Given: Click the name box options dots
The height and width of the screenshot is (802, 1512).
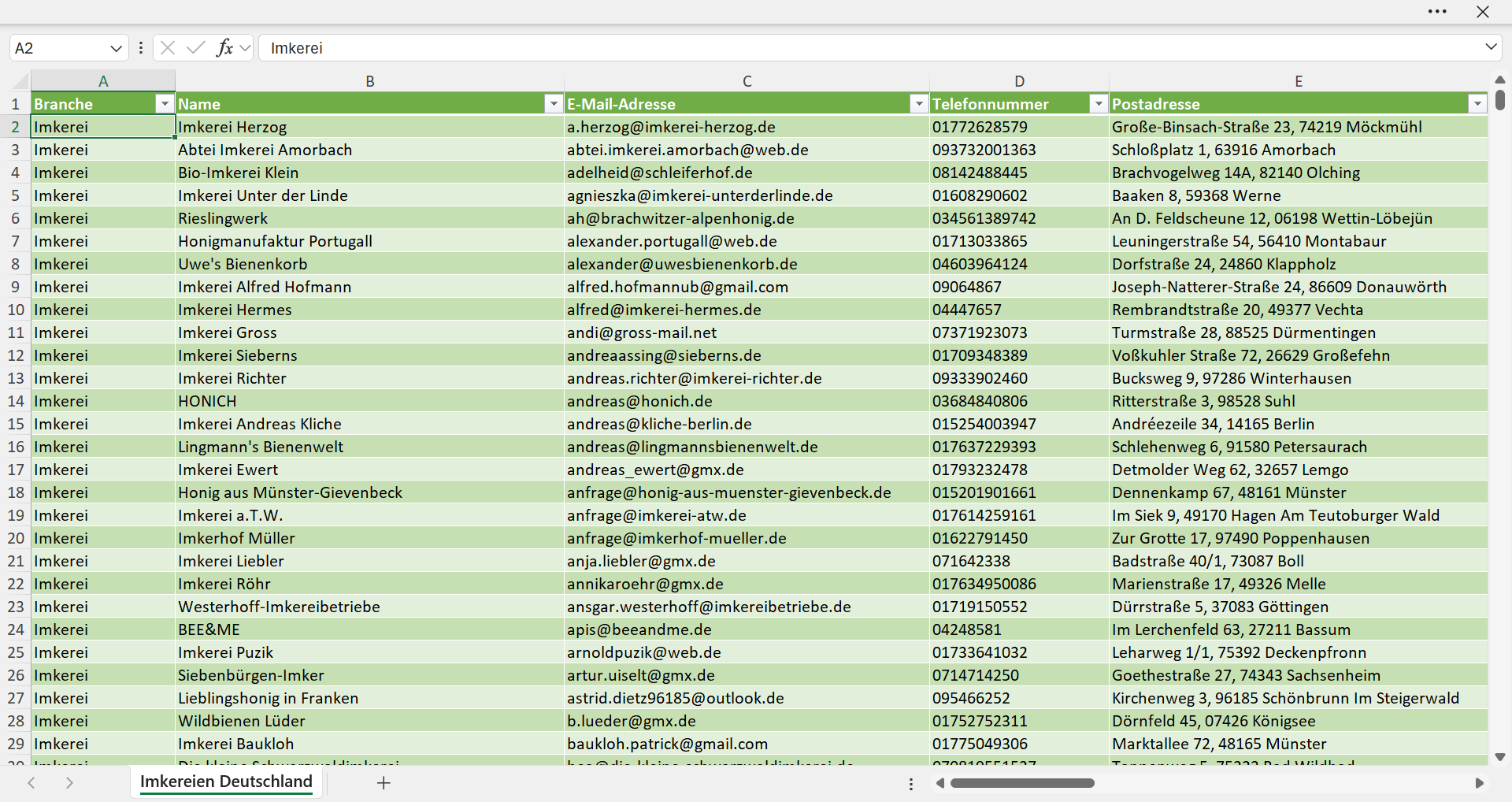Looking at the screenshot, I should click(141, 48).
